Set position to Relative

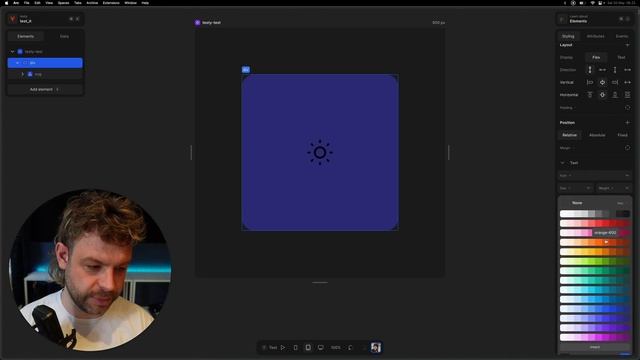coord(569,135)
